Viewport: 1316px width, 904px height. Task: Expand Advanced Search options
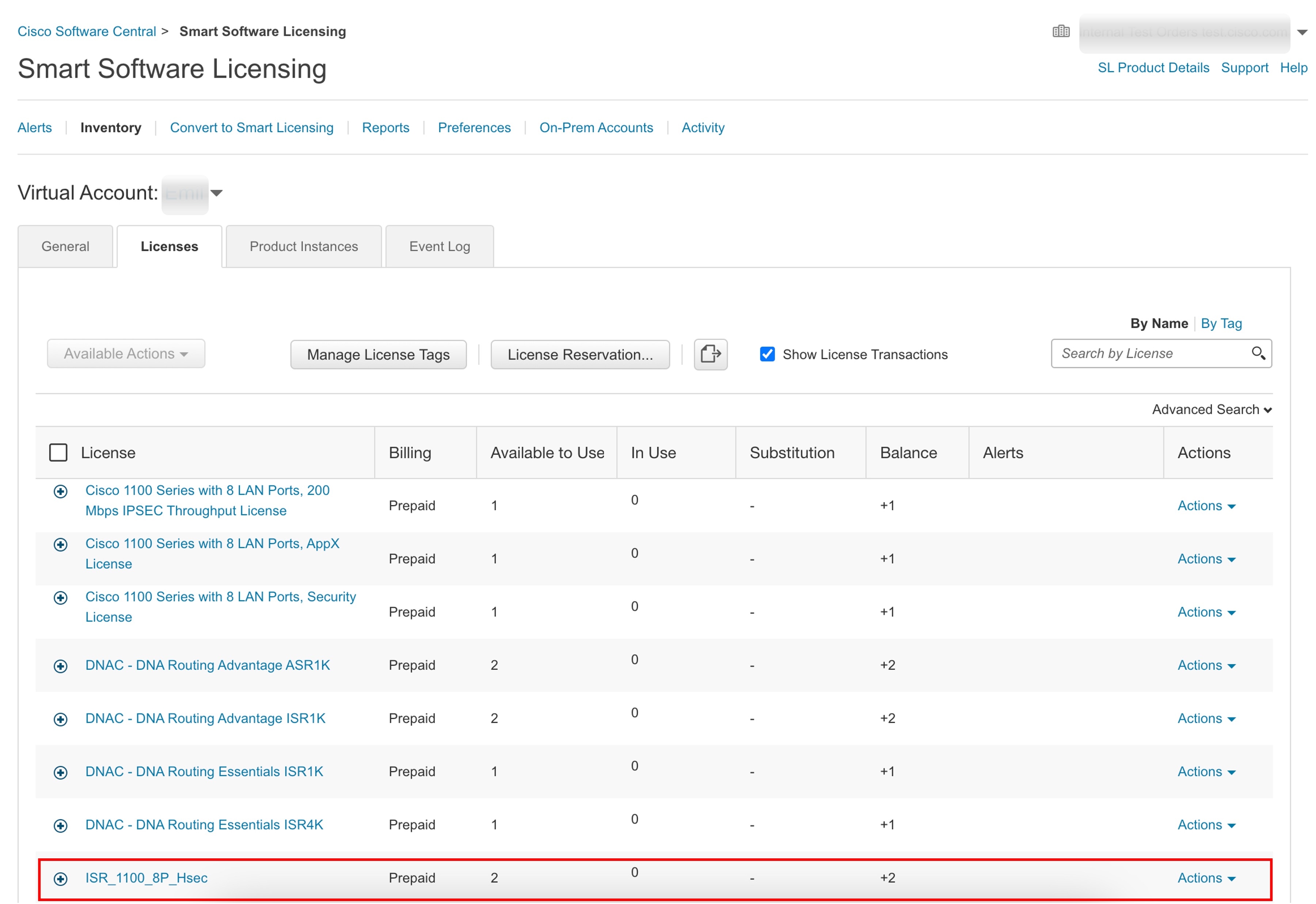click(x=1212, y=409)
